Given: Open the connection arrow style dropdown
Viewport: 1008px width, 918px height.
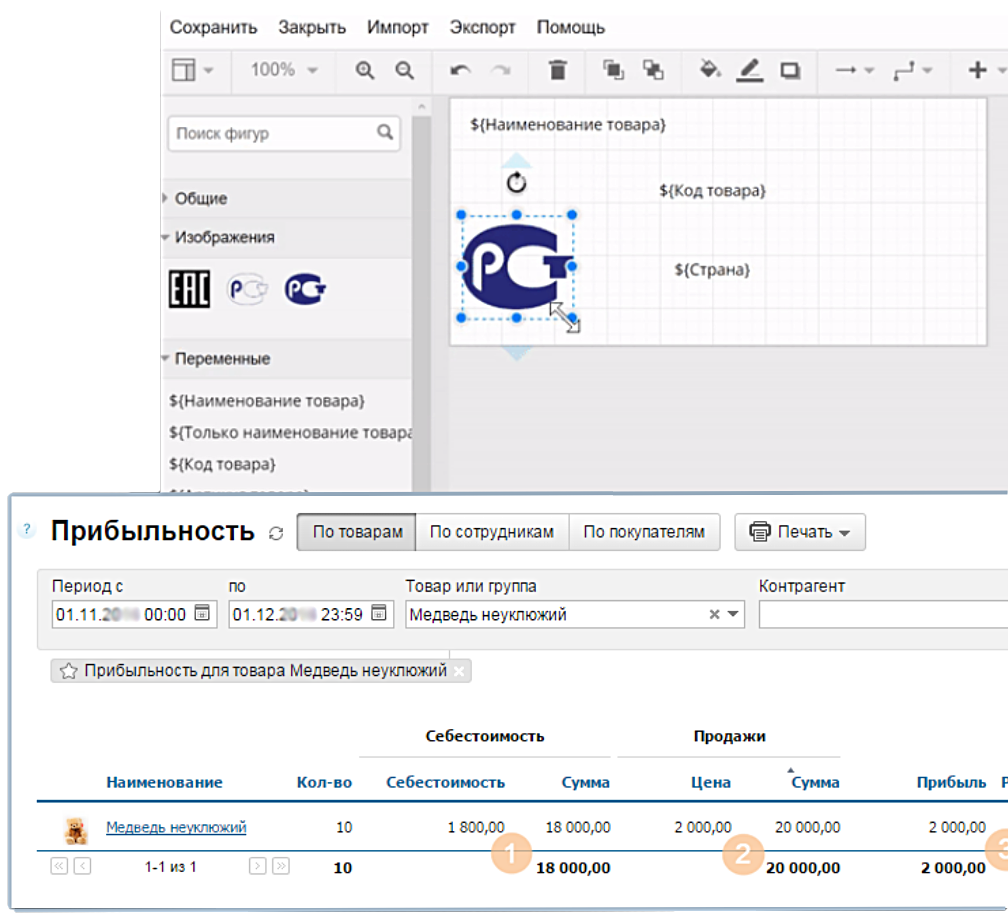Looking at the screenshot, I should (x=854, y=69).
